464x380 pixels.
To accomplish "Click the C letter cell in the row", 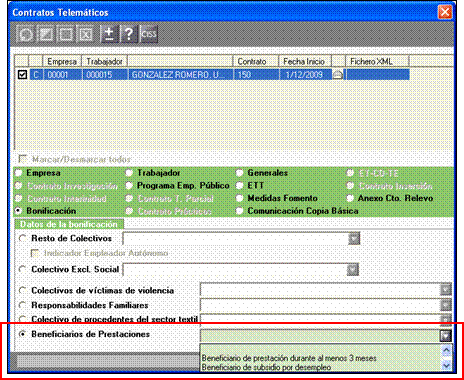I will coord(36,75).
